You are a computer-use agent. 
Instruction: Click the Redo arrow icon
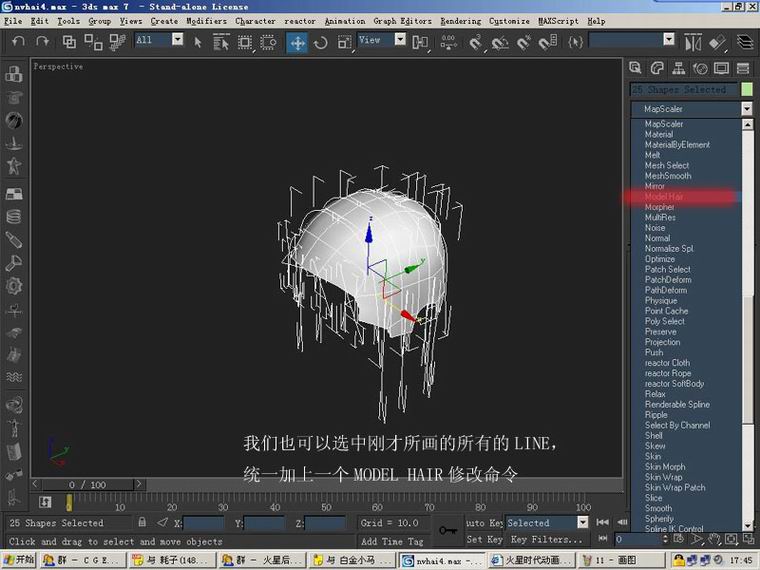pyautogui.click(x=43, y=42)
